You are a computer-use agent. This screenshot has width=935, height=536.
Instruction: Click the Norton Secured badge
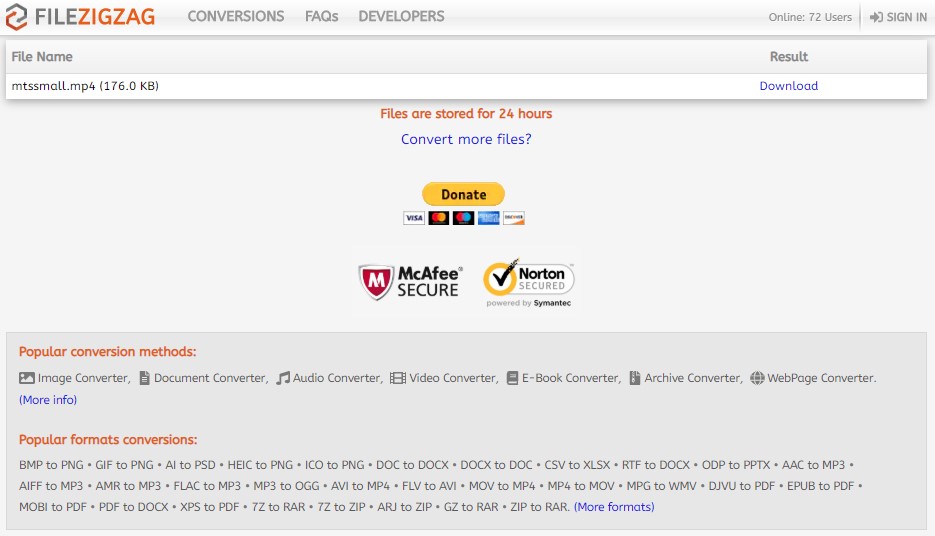point(528,283)
